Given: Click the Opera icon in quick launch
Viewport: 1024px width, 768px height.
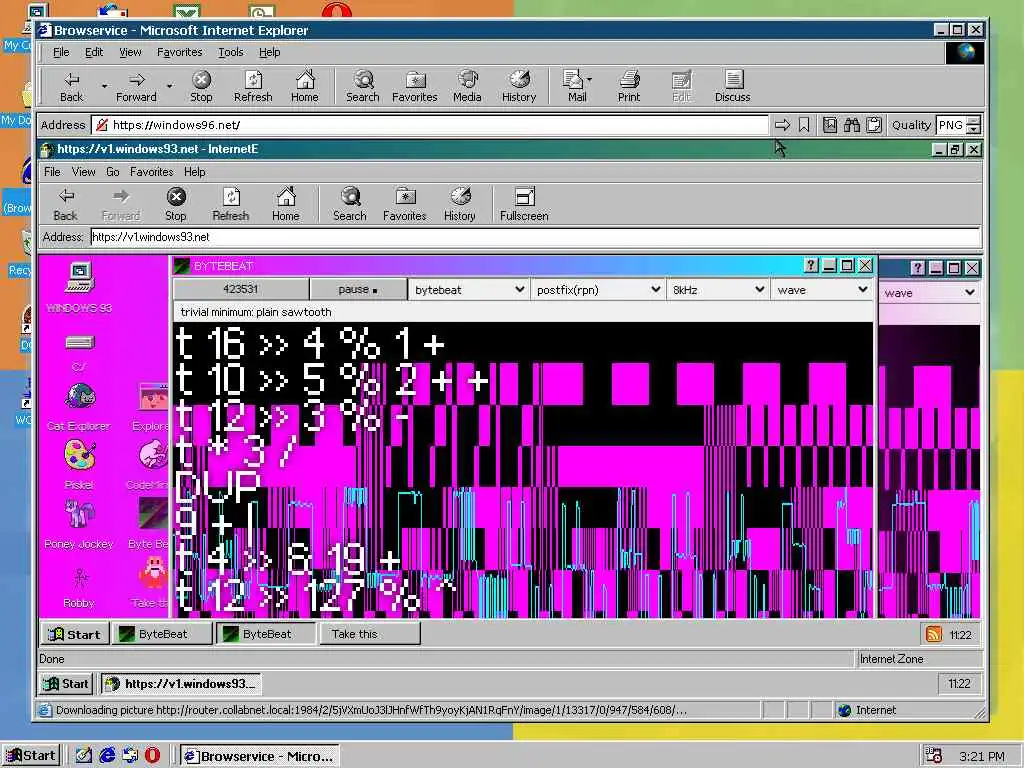Looking at the screenshot, I should tap(153, 756).
